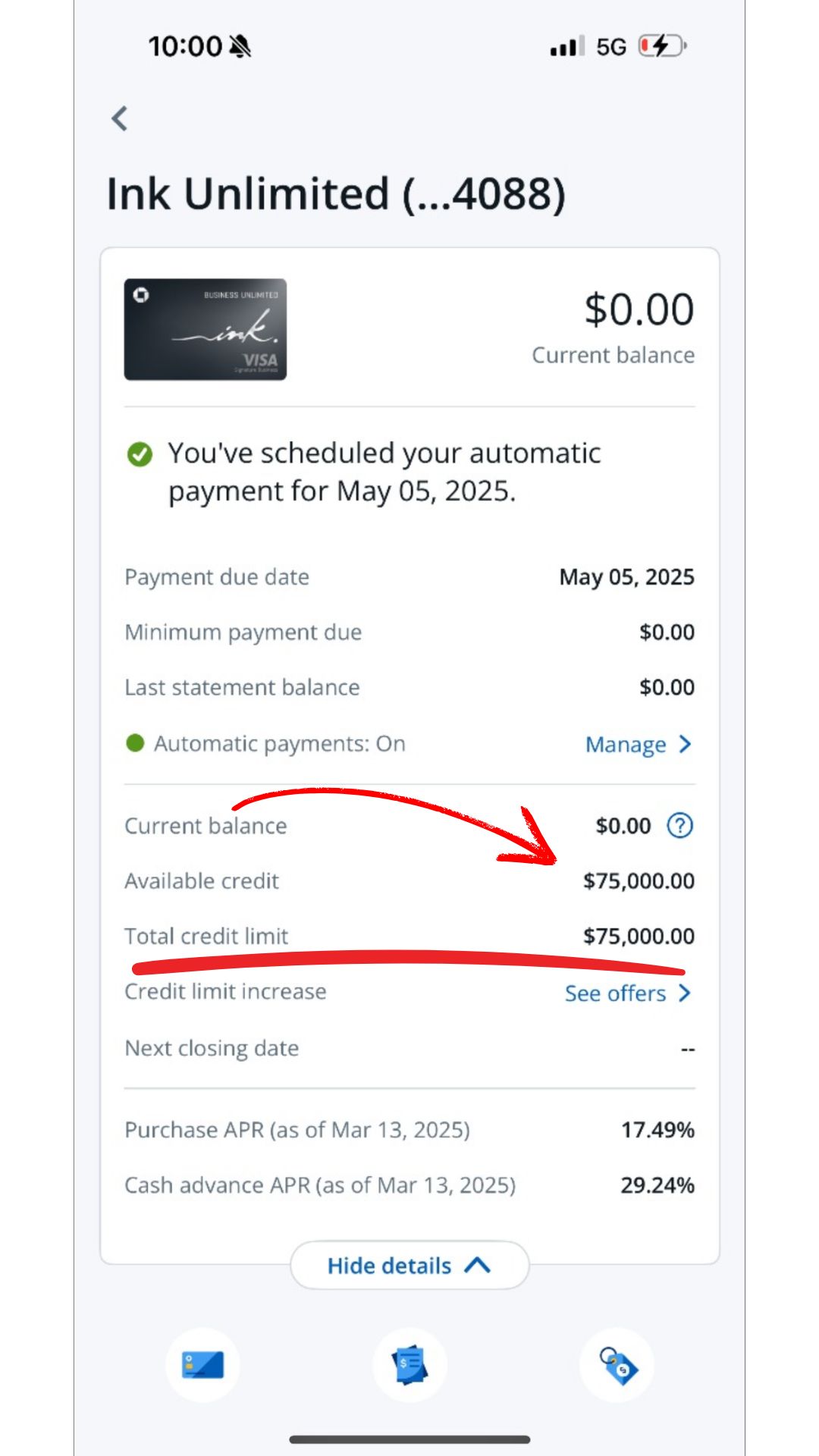
Task: Open See offers for credit limit increase
Action: click(x=628, y=993)
